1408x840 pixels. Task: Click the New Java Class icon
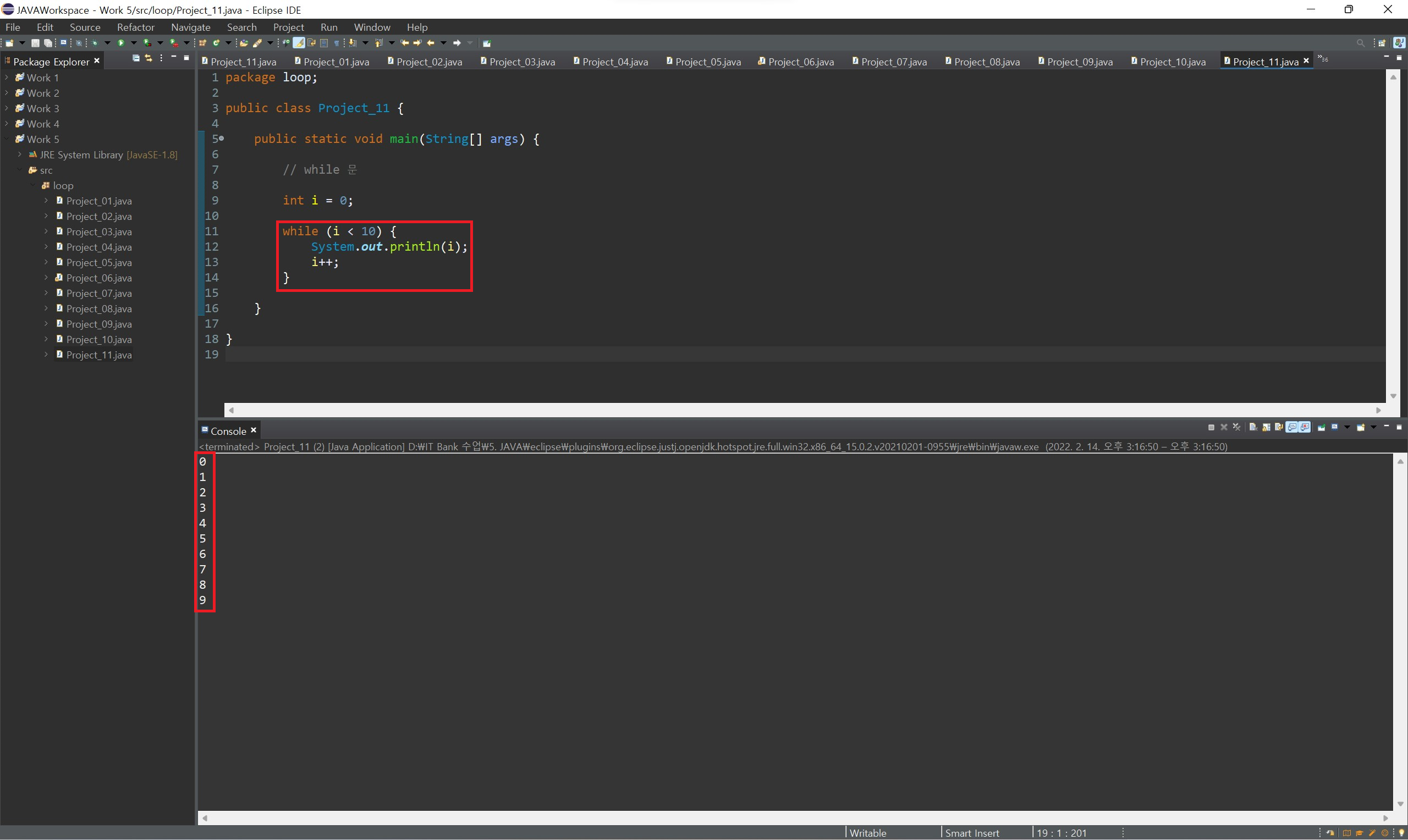[x=216, y=43]
